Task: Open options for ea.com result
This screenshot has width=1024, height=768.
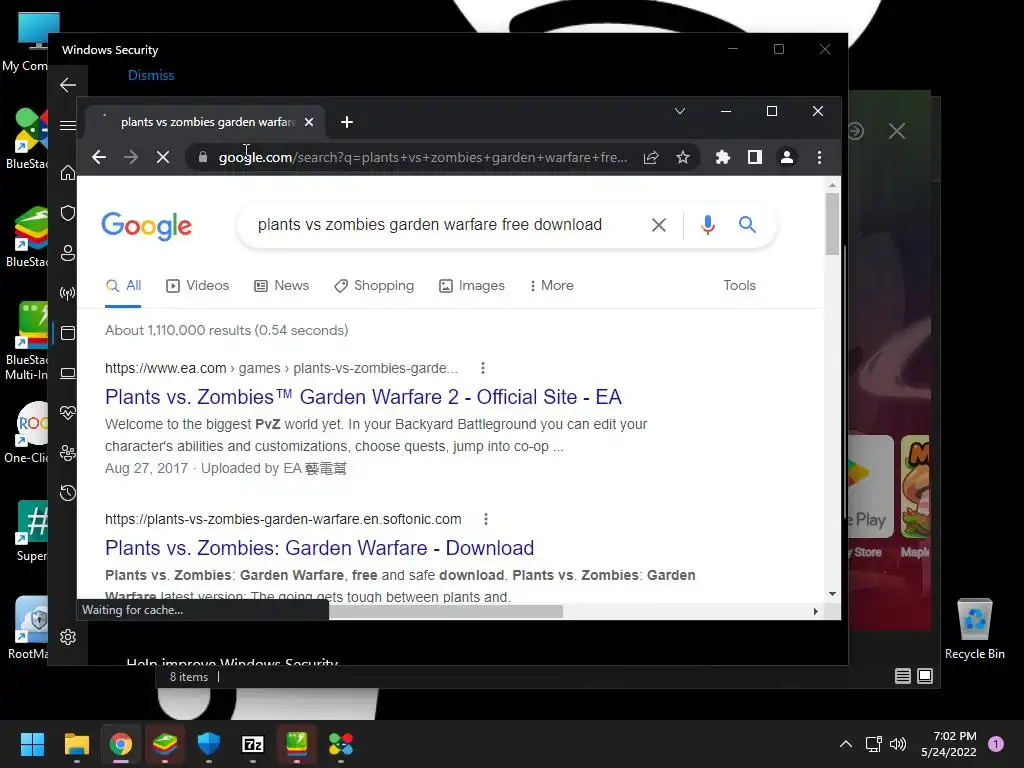Action: pos(483,368)
